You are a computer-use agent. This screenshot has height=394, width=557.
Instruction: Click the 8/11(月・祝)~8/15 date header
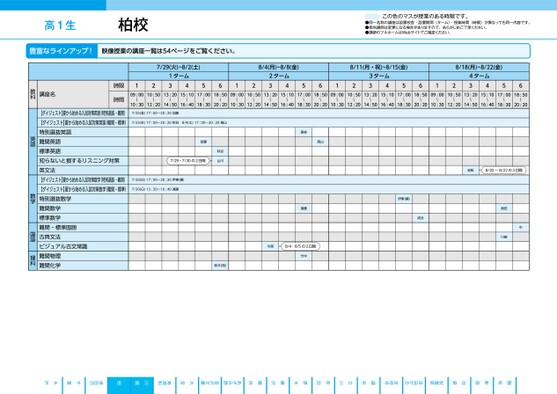[x=379, y=67]
